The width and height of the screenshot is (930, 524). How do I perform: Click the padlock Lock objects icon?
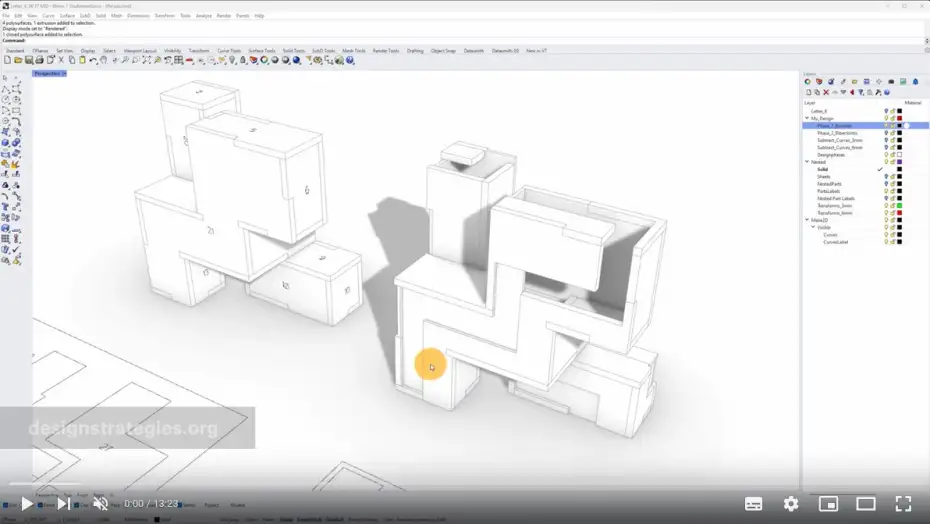243,60
